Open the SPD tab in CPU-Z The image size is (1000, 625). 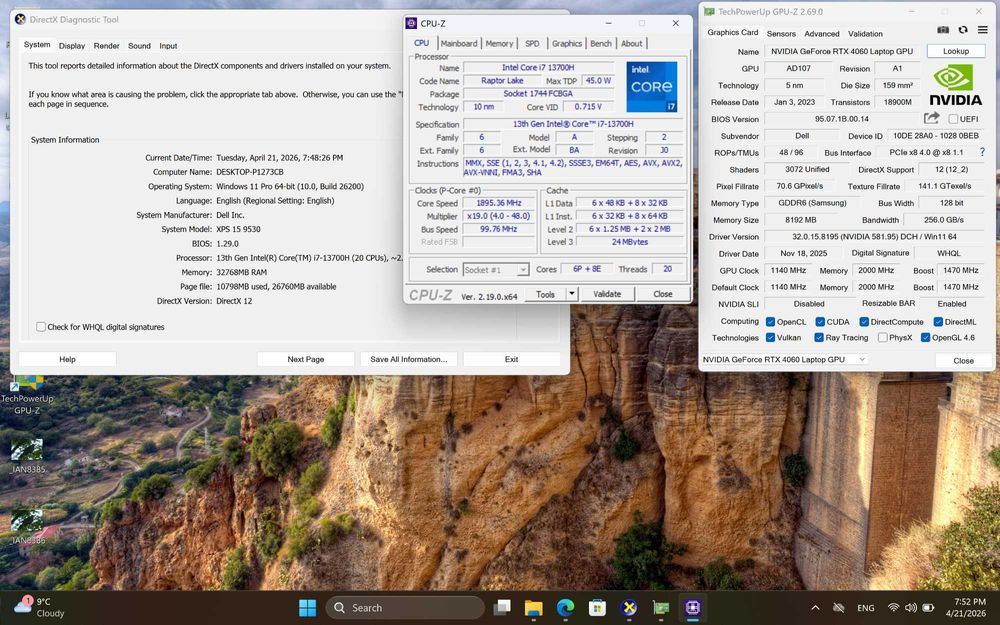(532, 43)
